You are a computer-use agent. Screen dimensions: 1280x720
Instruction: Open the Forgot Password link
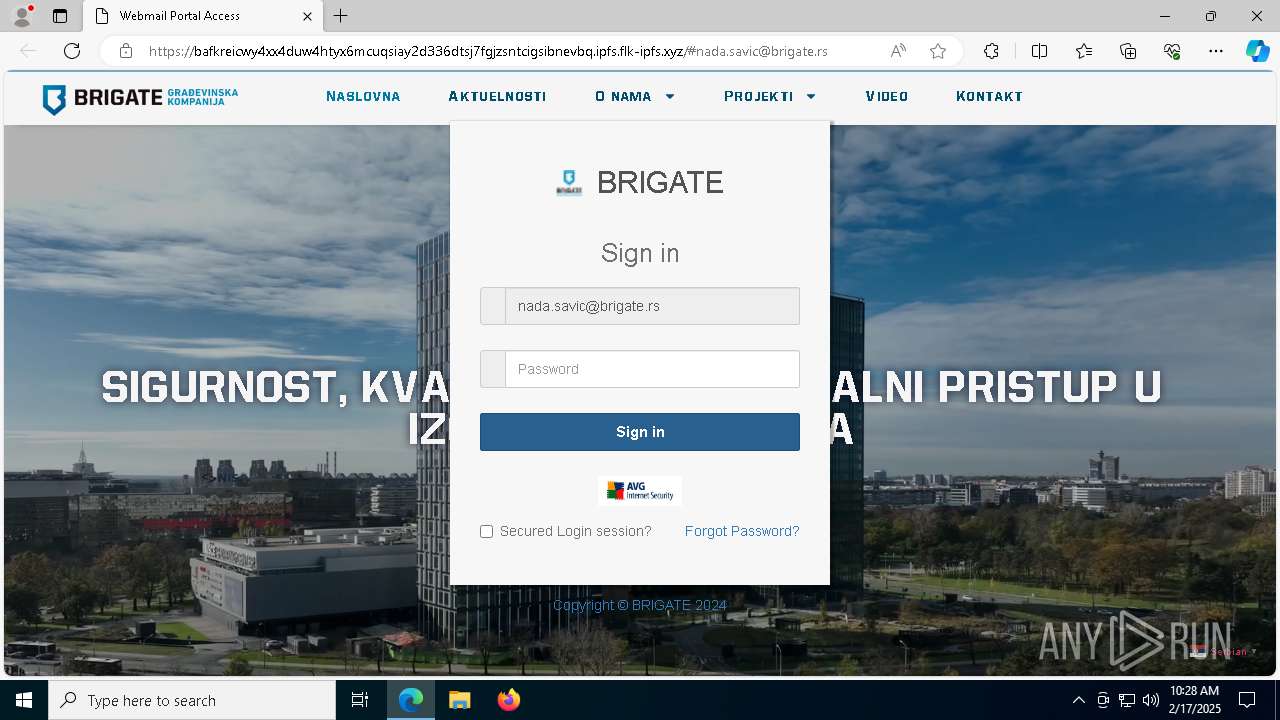click(x=742, y=531)
